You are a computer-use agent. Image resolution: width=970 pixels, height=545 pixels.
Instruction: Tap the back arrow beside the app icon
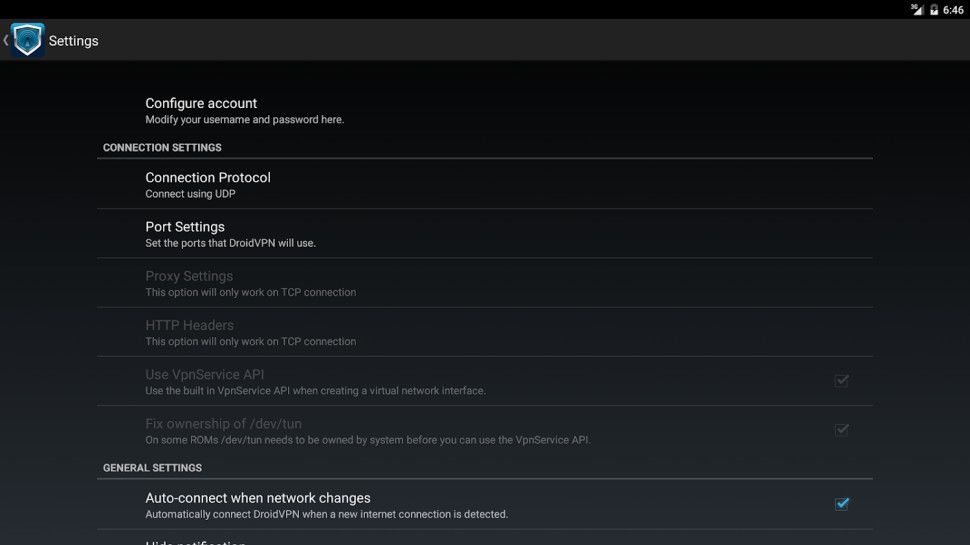click(x=6, y=40)
